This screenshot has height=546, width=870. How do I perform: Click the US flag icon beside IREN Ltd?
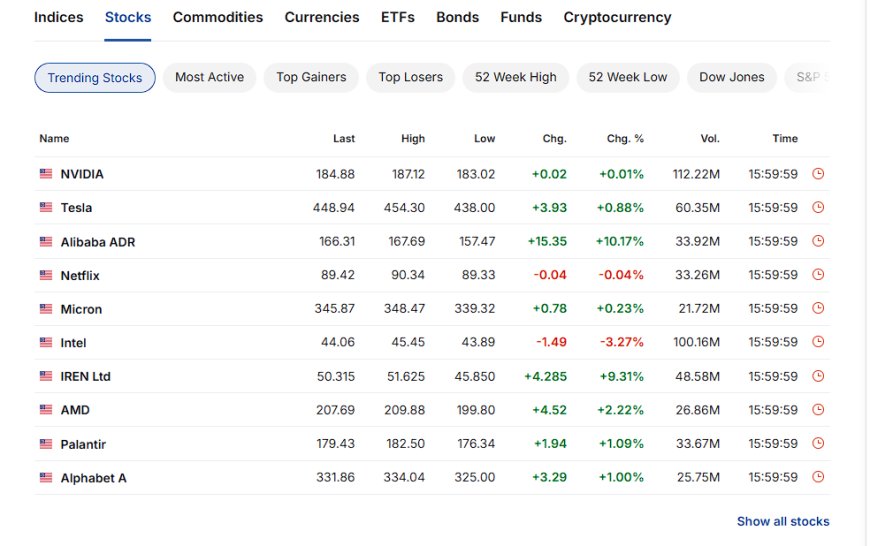pyautogui.click(x=46, y=376)
